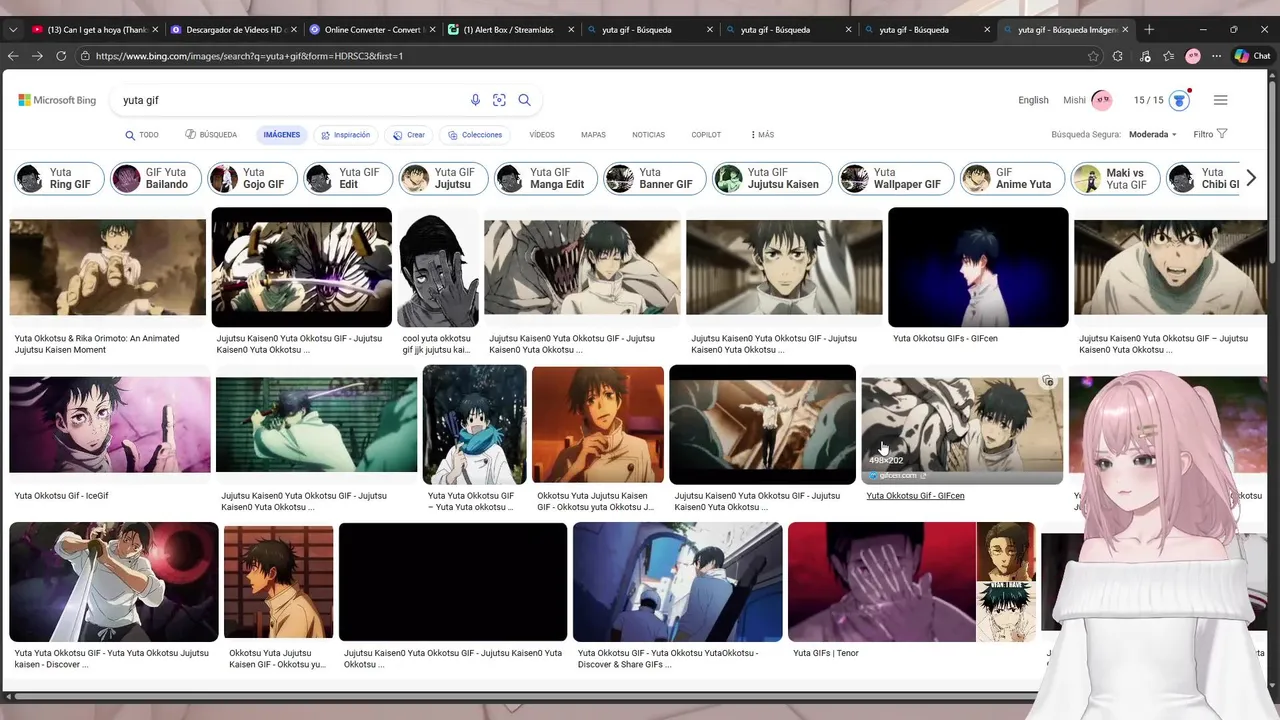Screen dimensions: 1280x720
Task: Select the MAPAS category
Action: pos(593,135)
